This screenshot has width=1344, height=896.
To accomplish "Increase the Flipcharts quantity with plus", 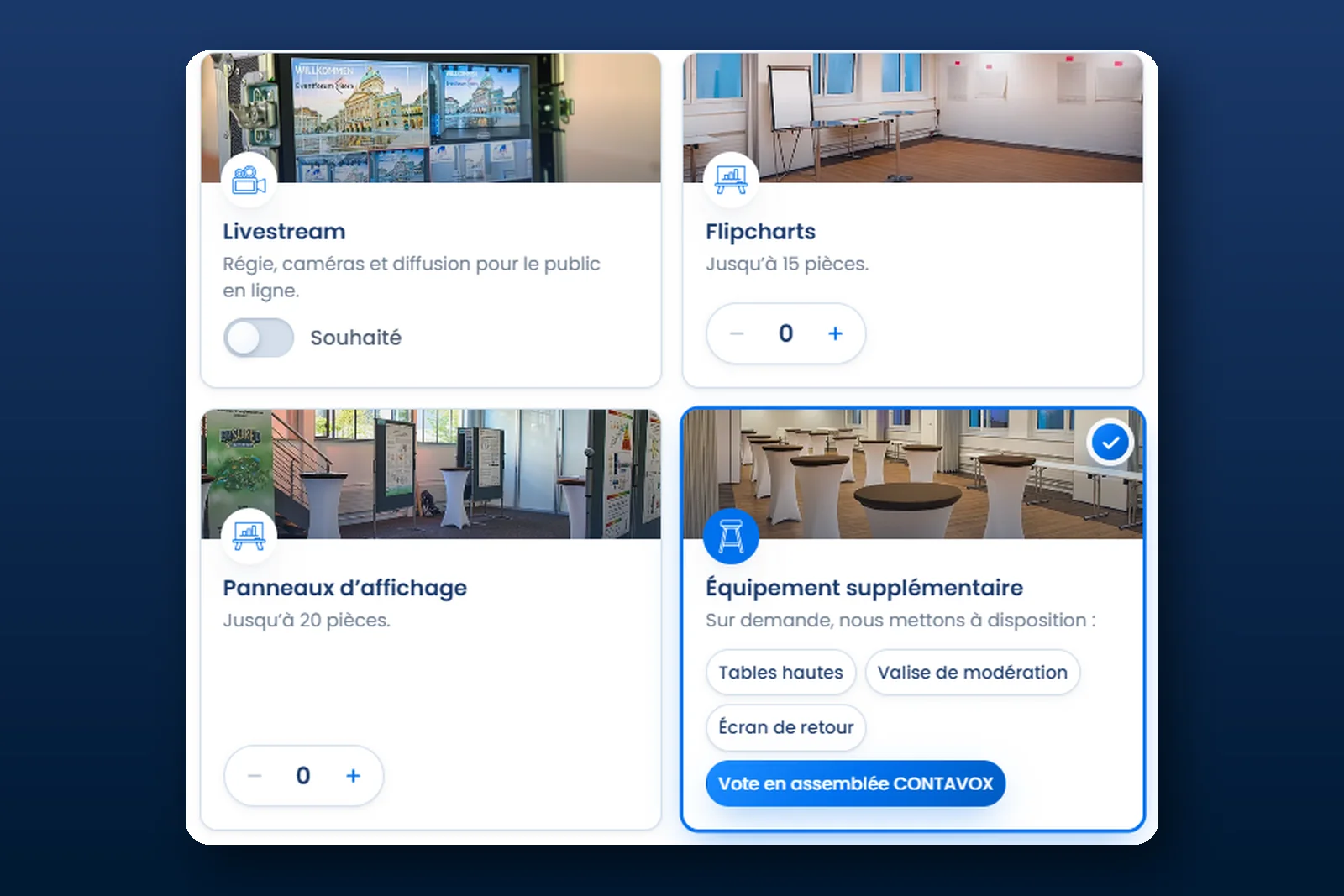I will (835, 333).
